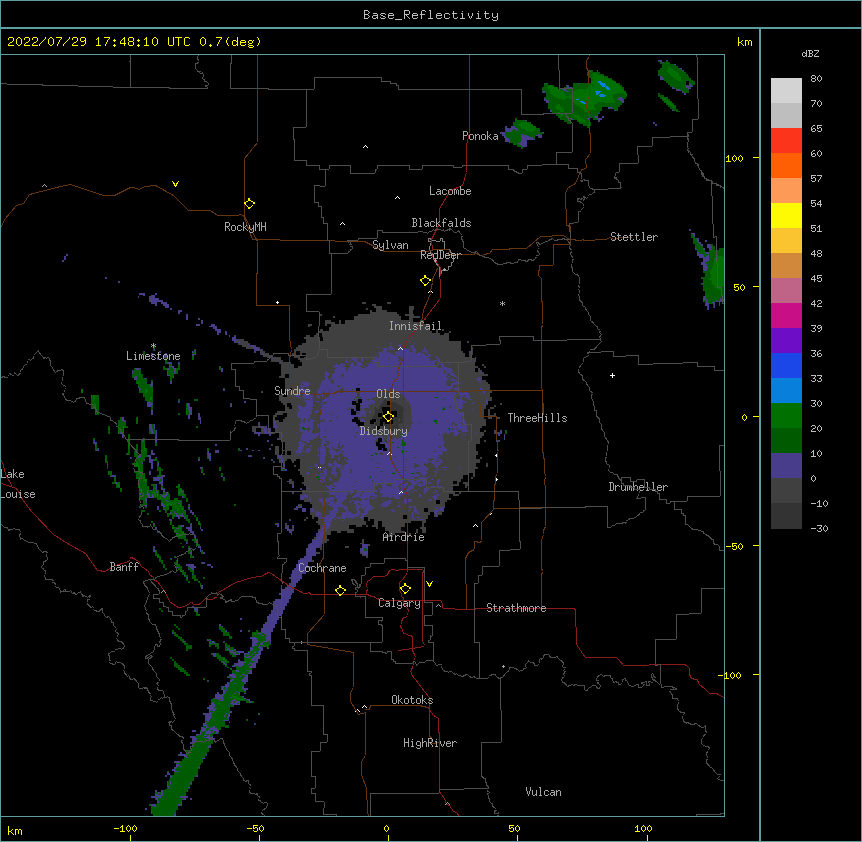Click the HighRiver label
Viewport: 862px width, 842px height.
coord(430,743)
